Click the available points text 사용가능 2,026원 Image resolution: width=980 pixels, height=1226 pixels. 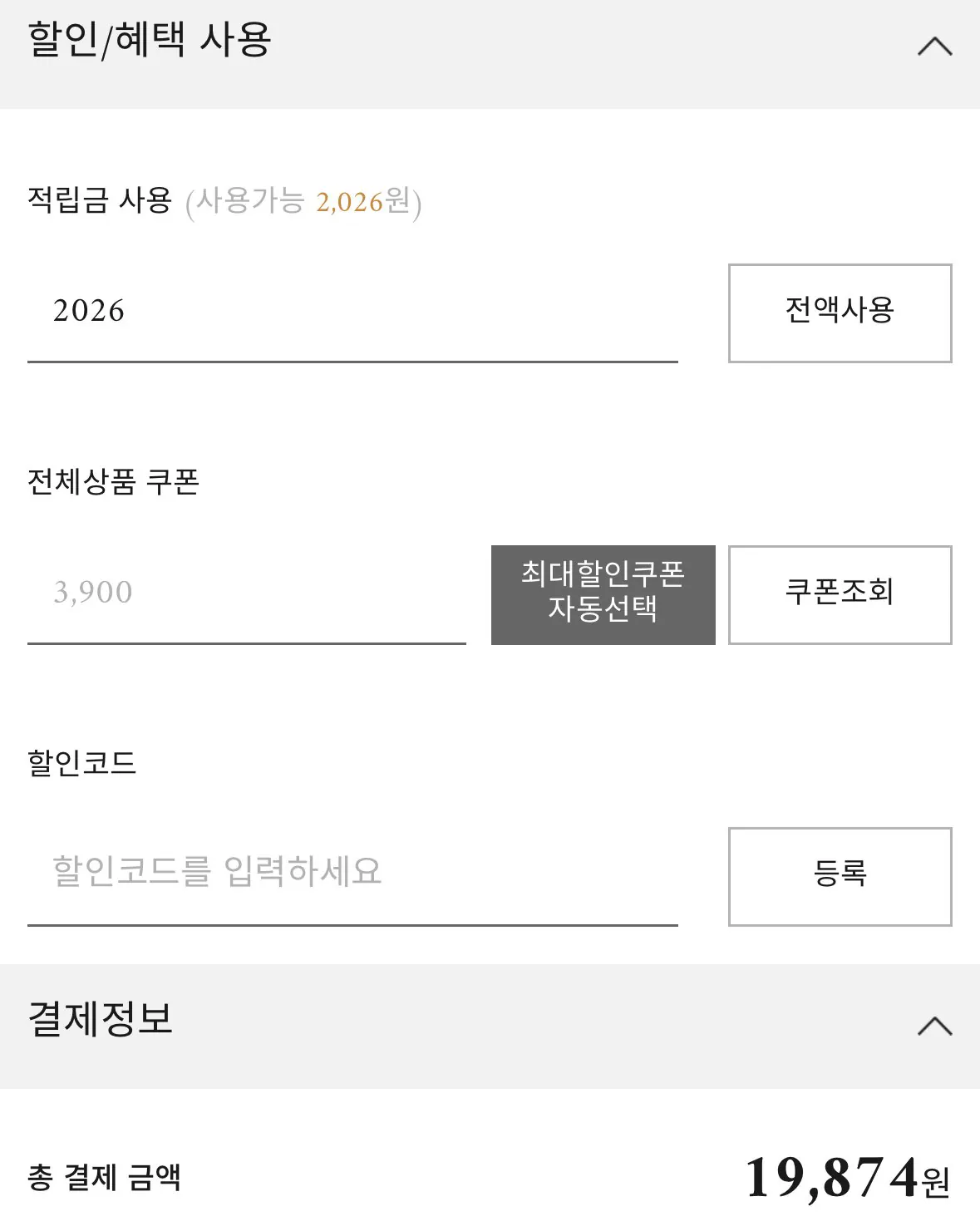(x=306, y=201)
